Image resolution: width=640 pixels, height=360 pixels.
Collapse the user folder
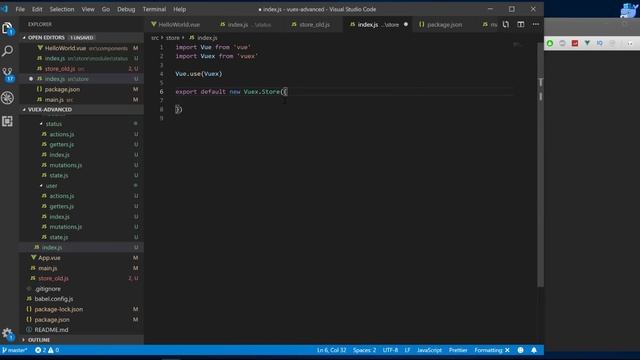51,186
